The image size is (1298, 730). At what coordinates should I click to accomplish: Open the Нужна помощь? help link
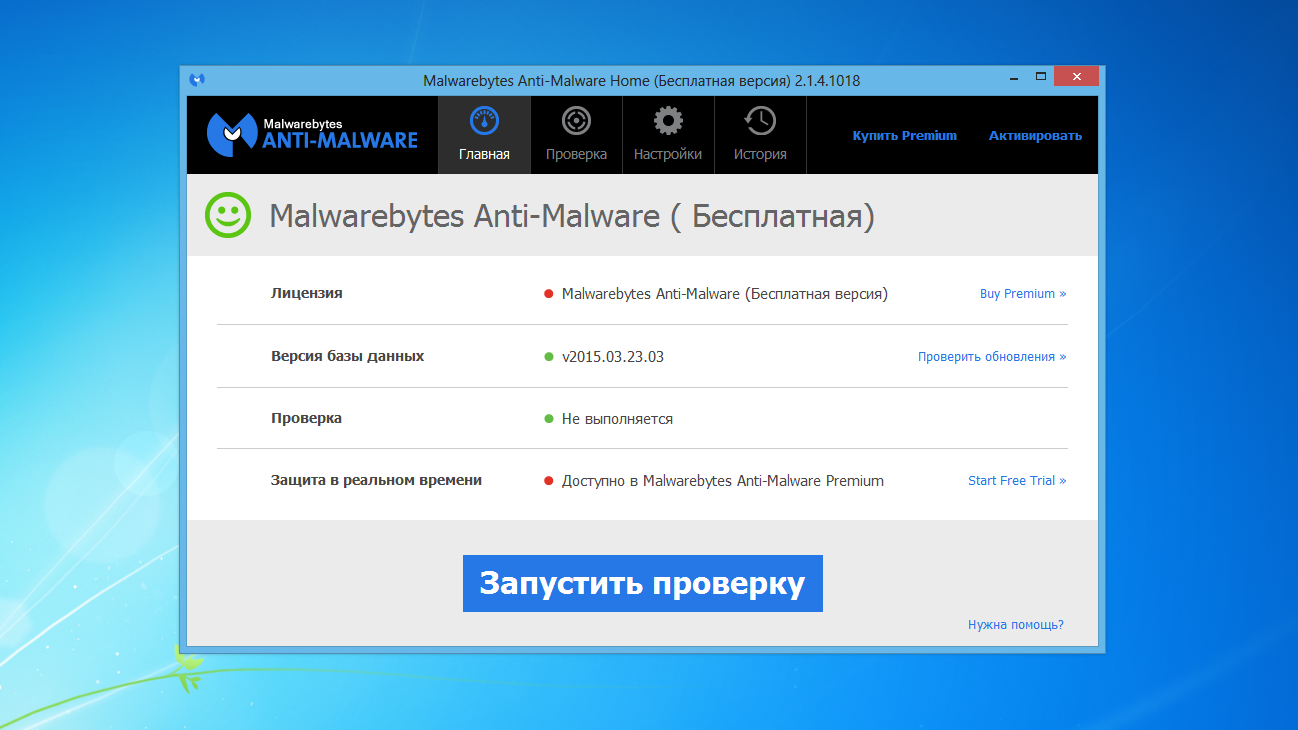[x=1016, y=625]
